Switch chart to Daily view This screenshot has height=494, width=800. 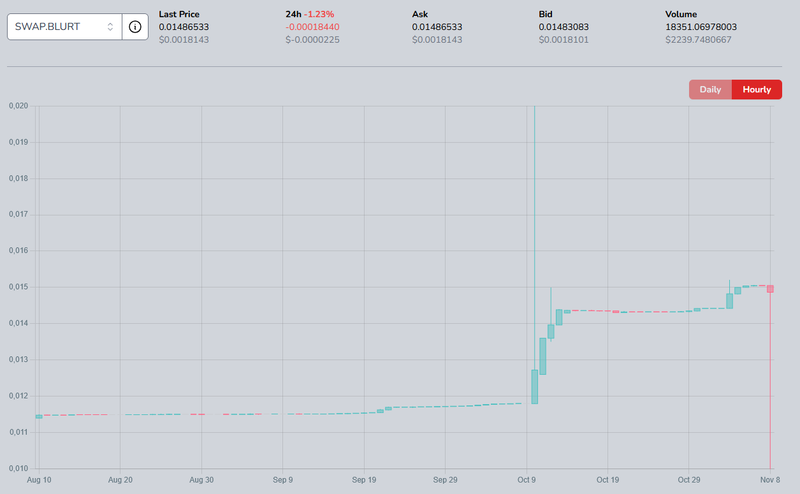[x=710, y=90]
